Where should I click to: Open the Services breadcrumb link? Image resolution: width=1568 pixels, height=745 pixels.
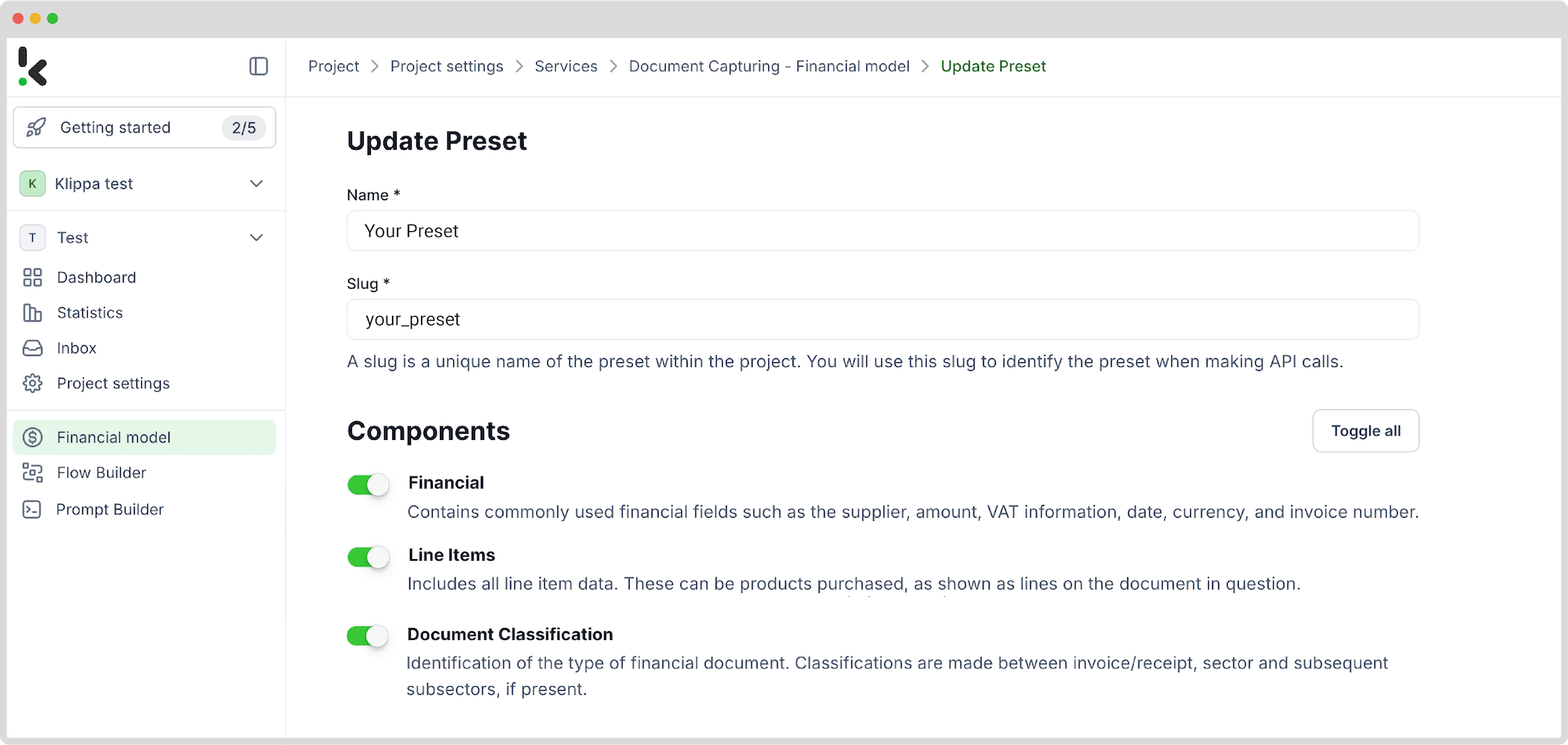click(x=566, y=67)
